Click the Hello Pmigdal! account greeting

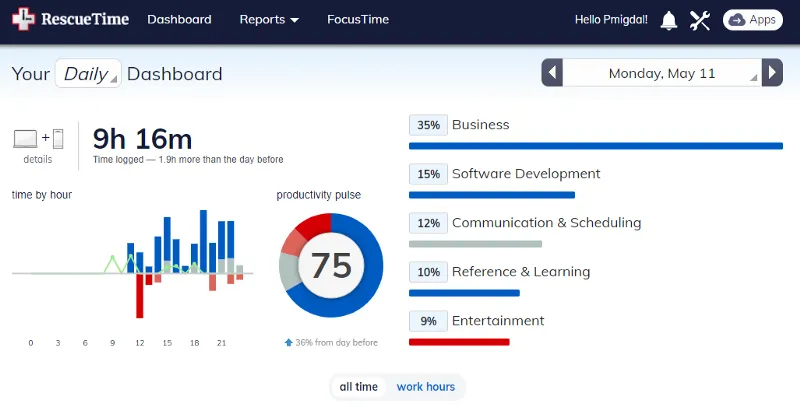[611, 20]
